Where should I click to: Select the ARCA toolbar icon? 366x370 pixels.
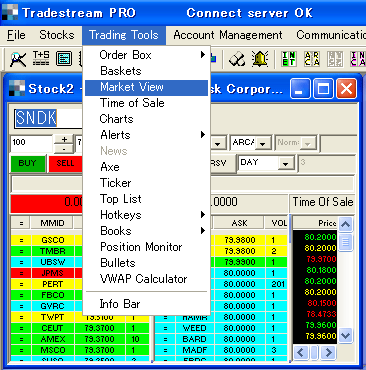[312, 59]
